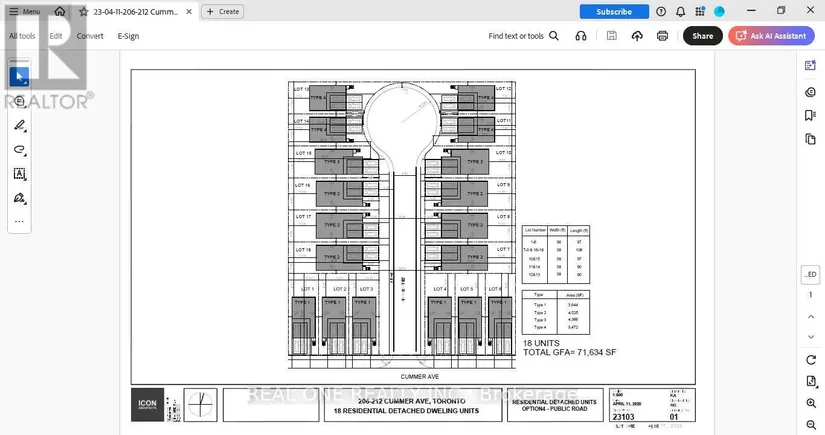Rotate the page using the rotate icon

pyautogui.click(x=810, y=360)
